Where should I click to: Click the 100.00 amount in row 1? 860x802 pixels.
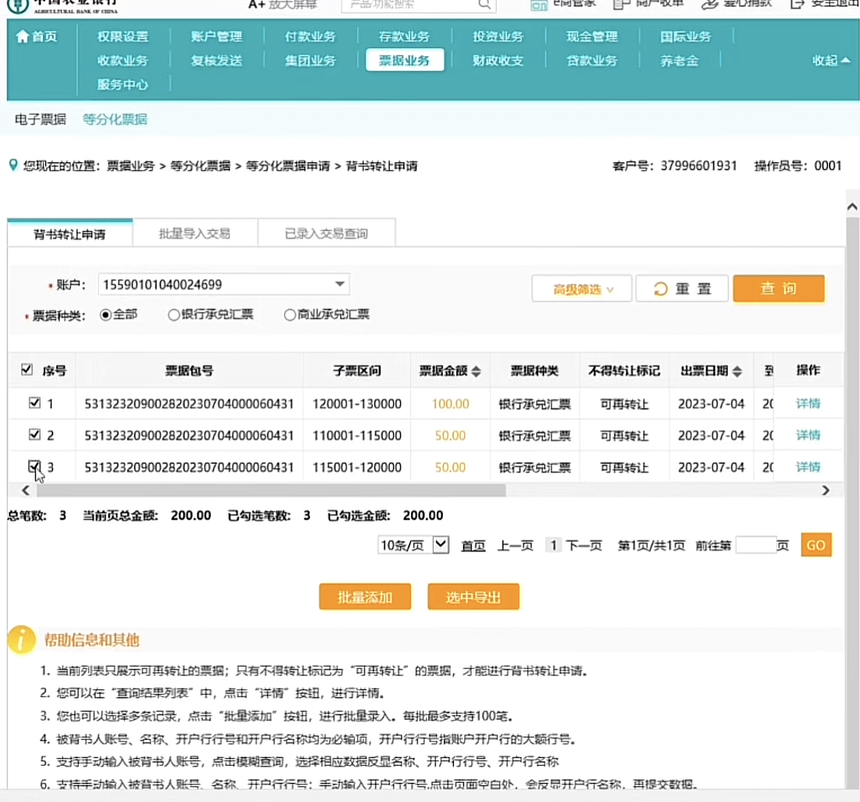450,404
